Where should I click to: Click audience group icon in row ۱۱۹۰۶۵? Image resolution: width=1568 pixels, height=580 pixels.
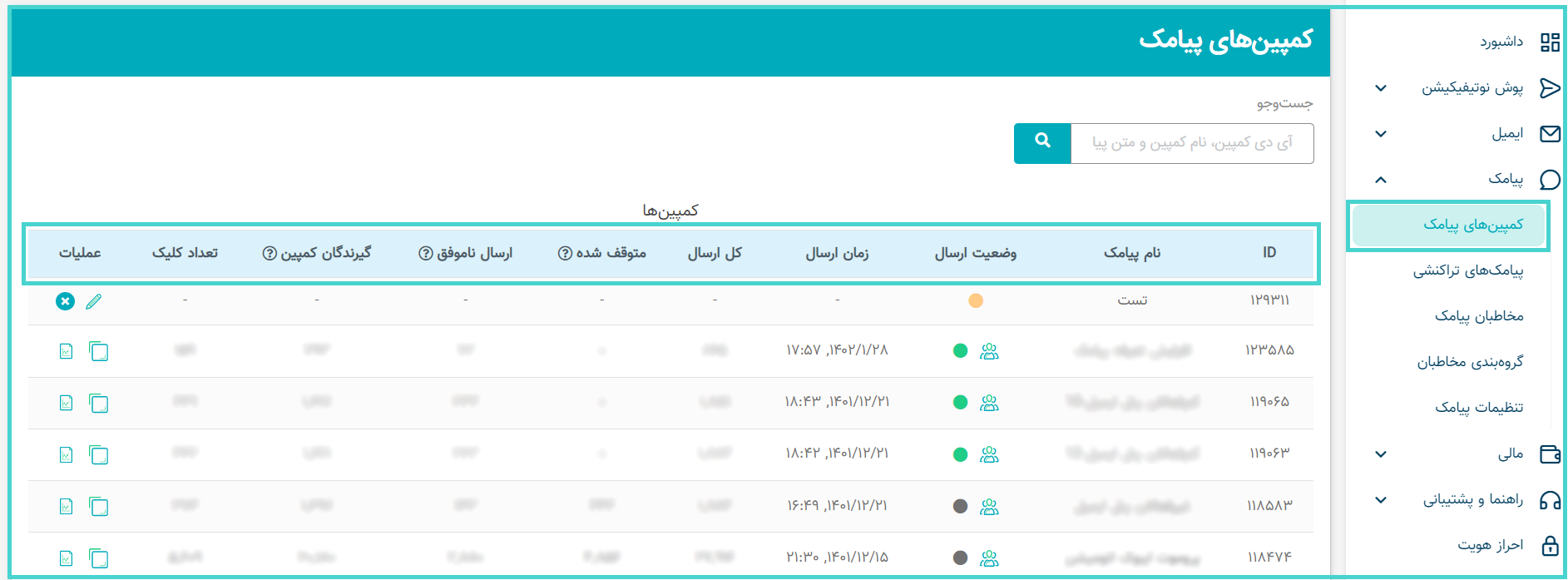pos(989,404)
